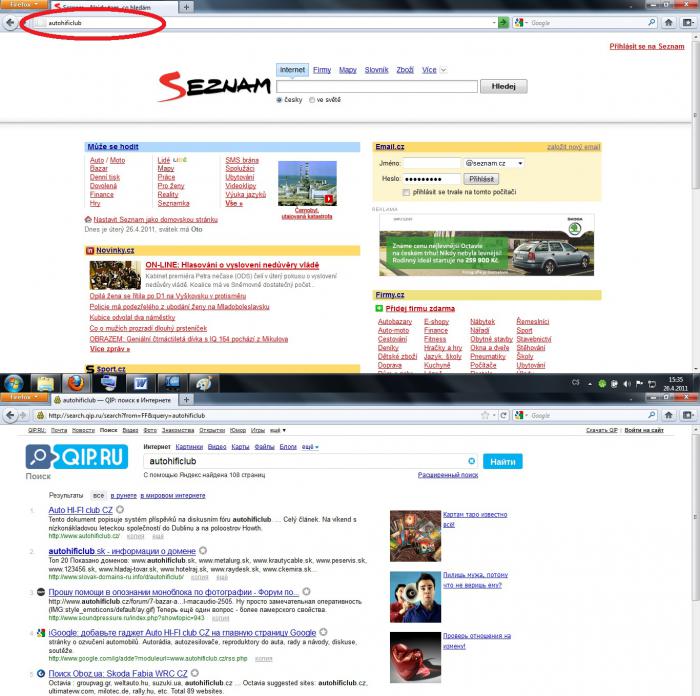
Task: Switch to the Firmy search tab
Action: (322, 71)
